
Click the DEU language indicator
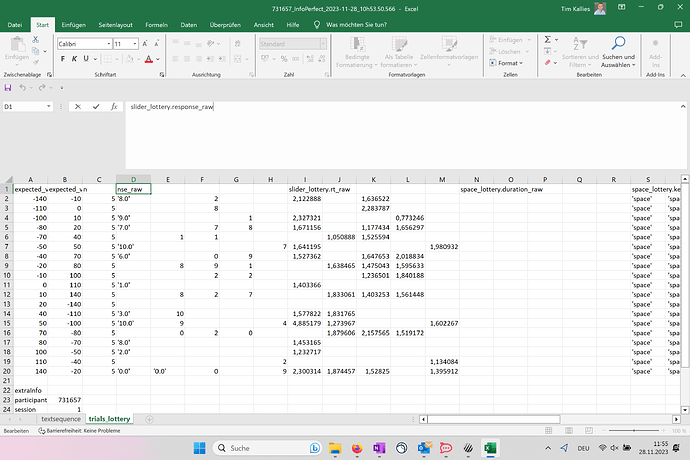pyautogui.click(x=584, y=448)
